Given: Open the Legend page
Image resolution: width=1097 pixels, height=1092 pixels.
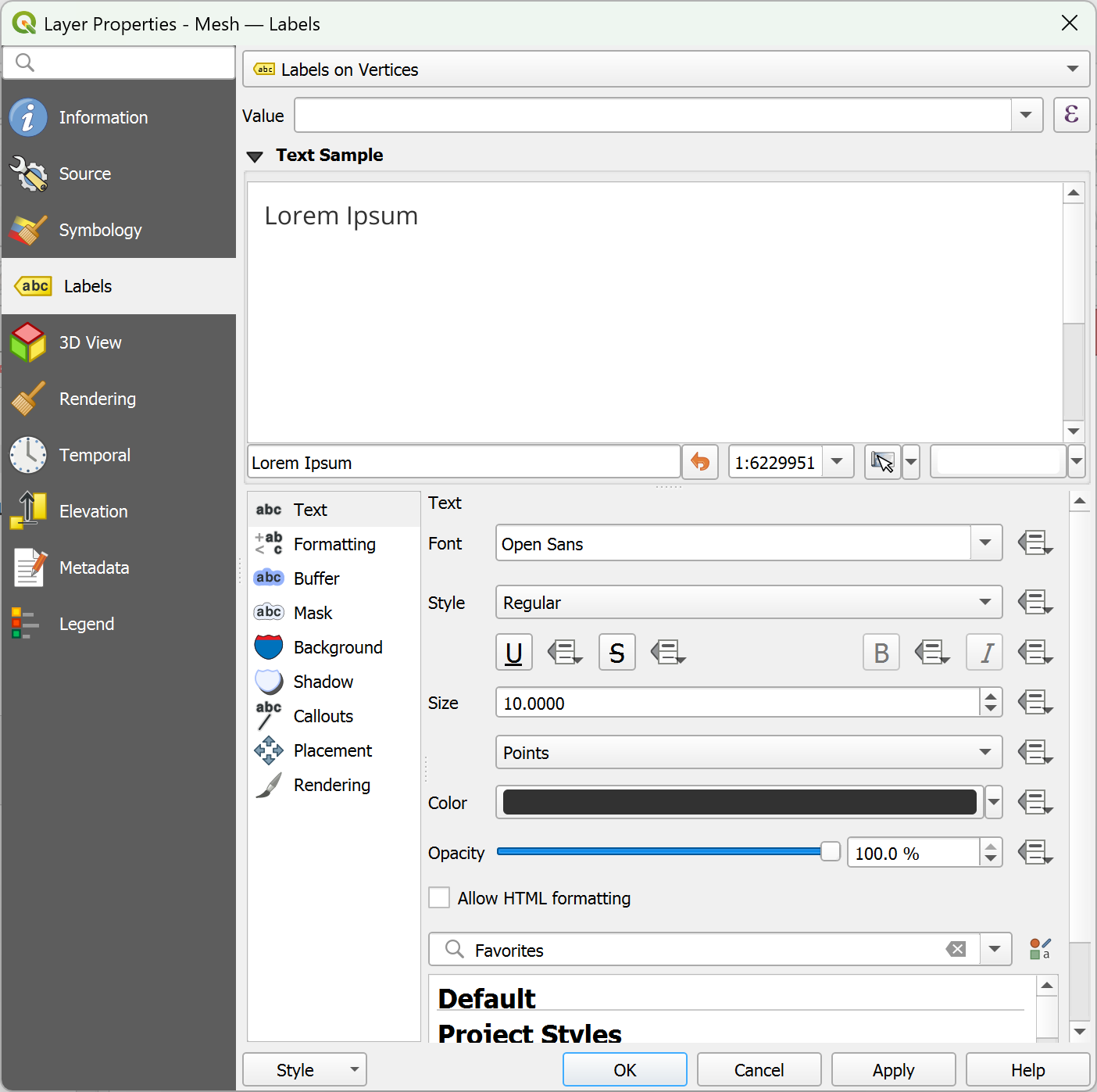Looking at the screenshot, I should click(x=119, y=624).
